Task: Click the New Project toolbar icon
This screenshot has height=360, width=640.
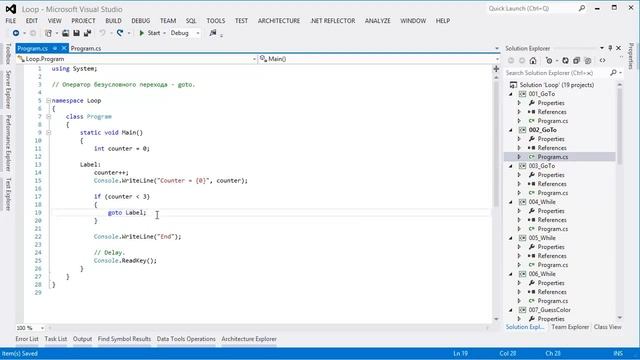Action: (x=49, y=33)
